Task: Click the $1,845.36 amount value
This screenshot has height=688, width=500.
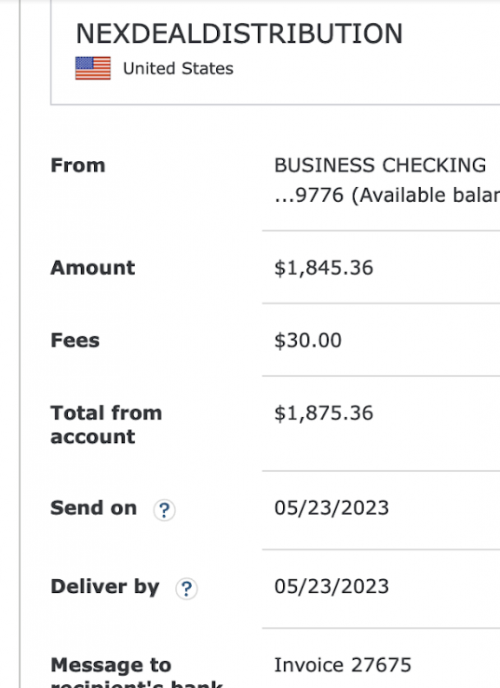Action: (324, 268)
